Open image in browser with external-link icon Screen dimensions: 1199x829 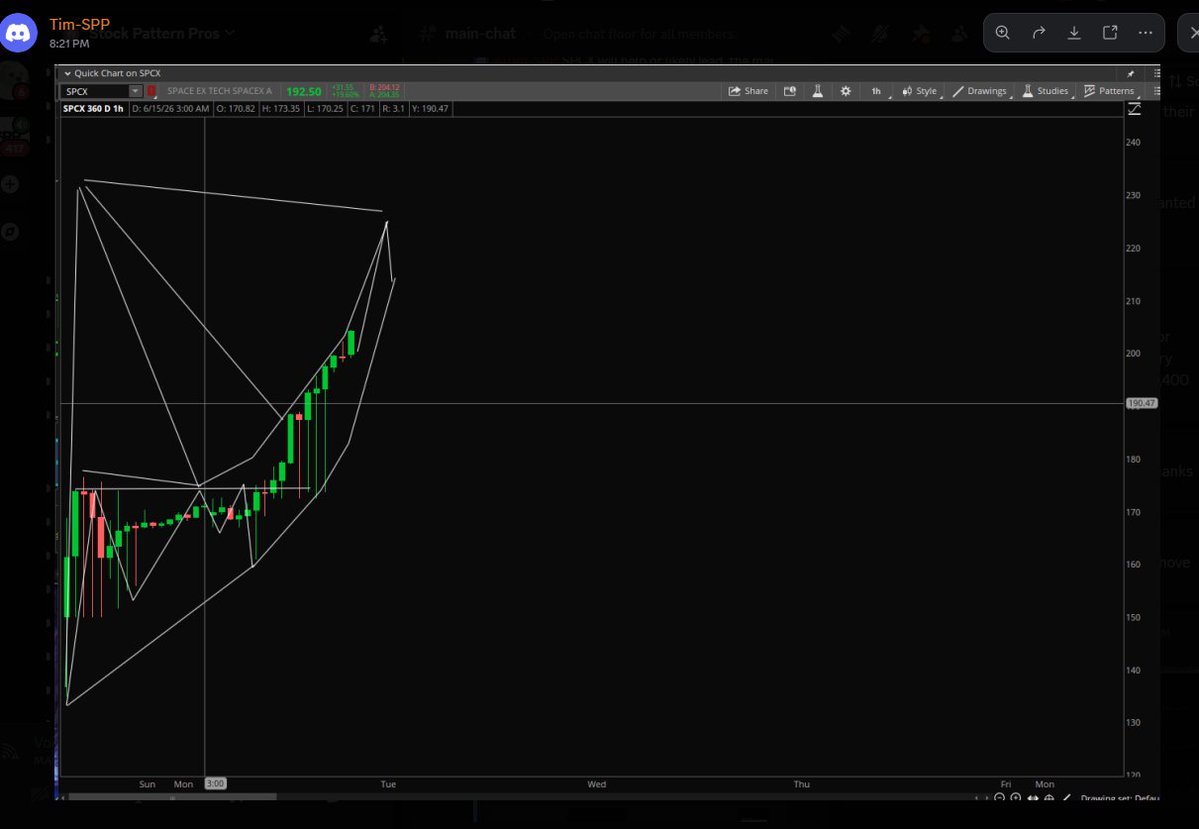1110,33
